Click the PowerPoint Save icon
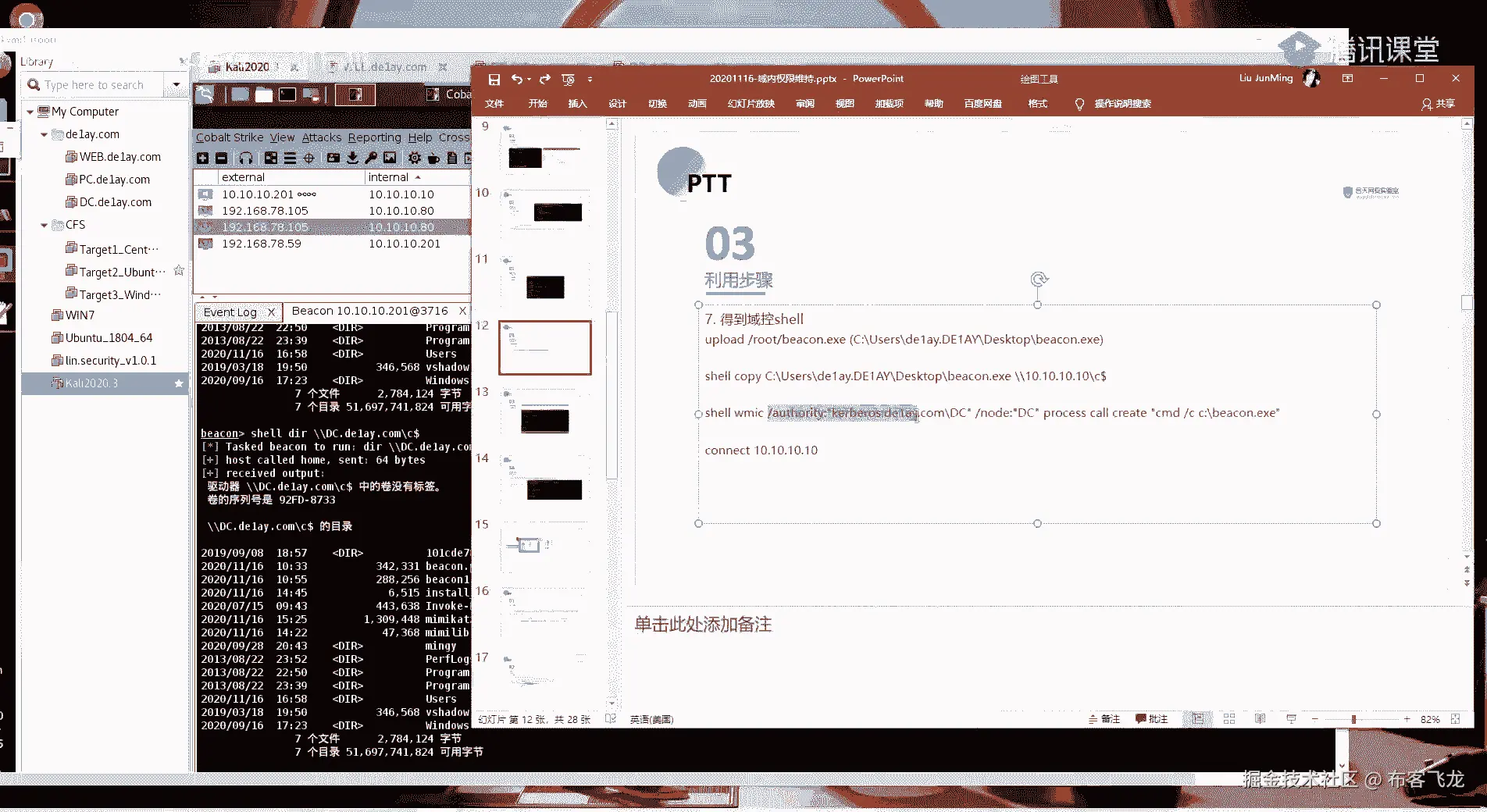 coord(494,79)
